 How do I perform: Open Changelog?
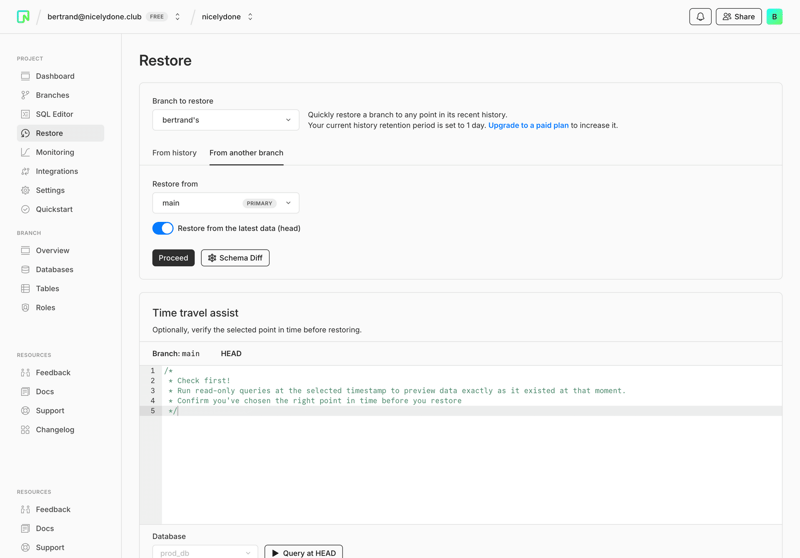[60, 429]
